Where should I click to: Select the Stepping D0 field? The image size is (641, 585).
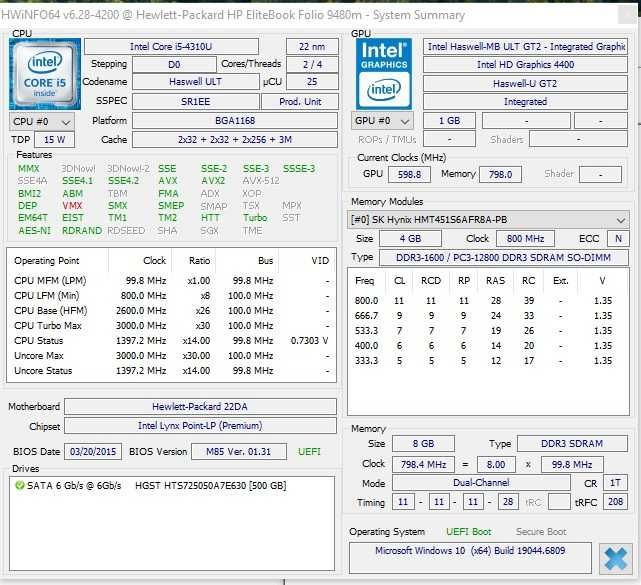[174, 65]
